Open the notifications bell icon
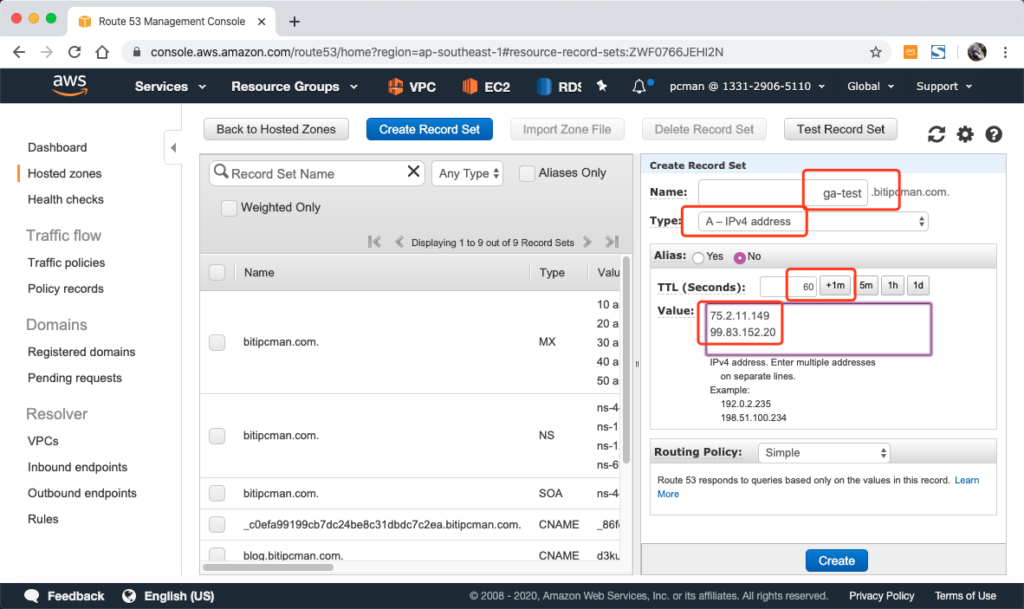Viewport: 1024px width, 609px height. click(640, 87)
